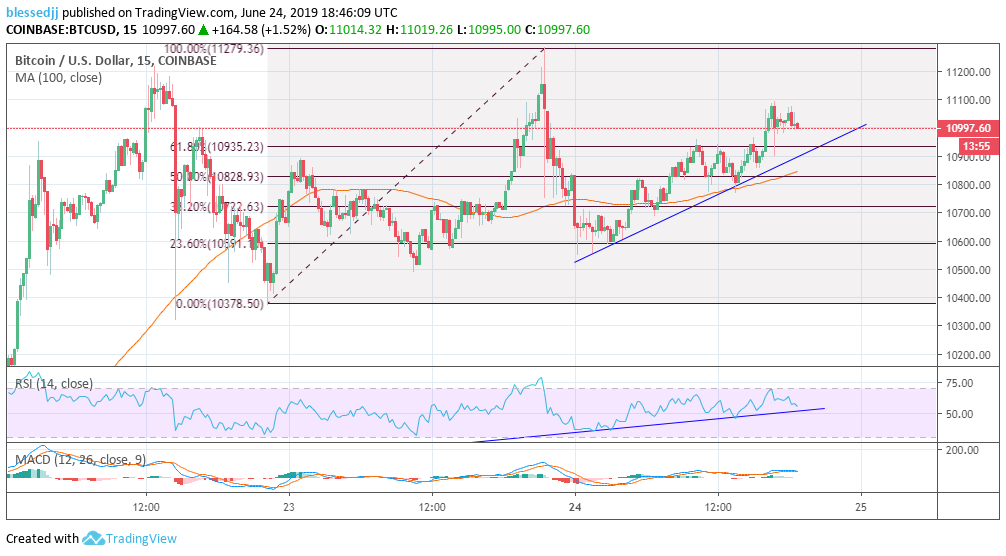Click the 10800.00 price axis label
This screenshot has height=556, width=1006.
968,185
